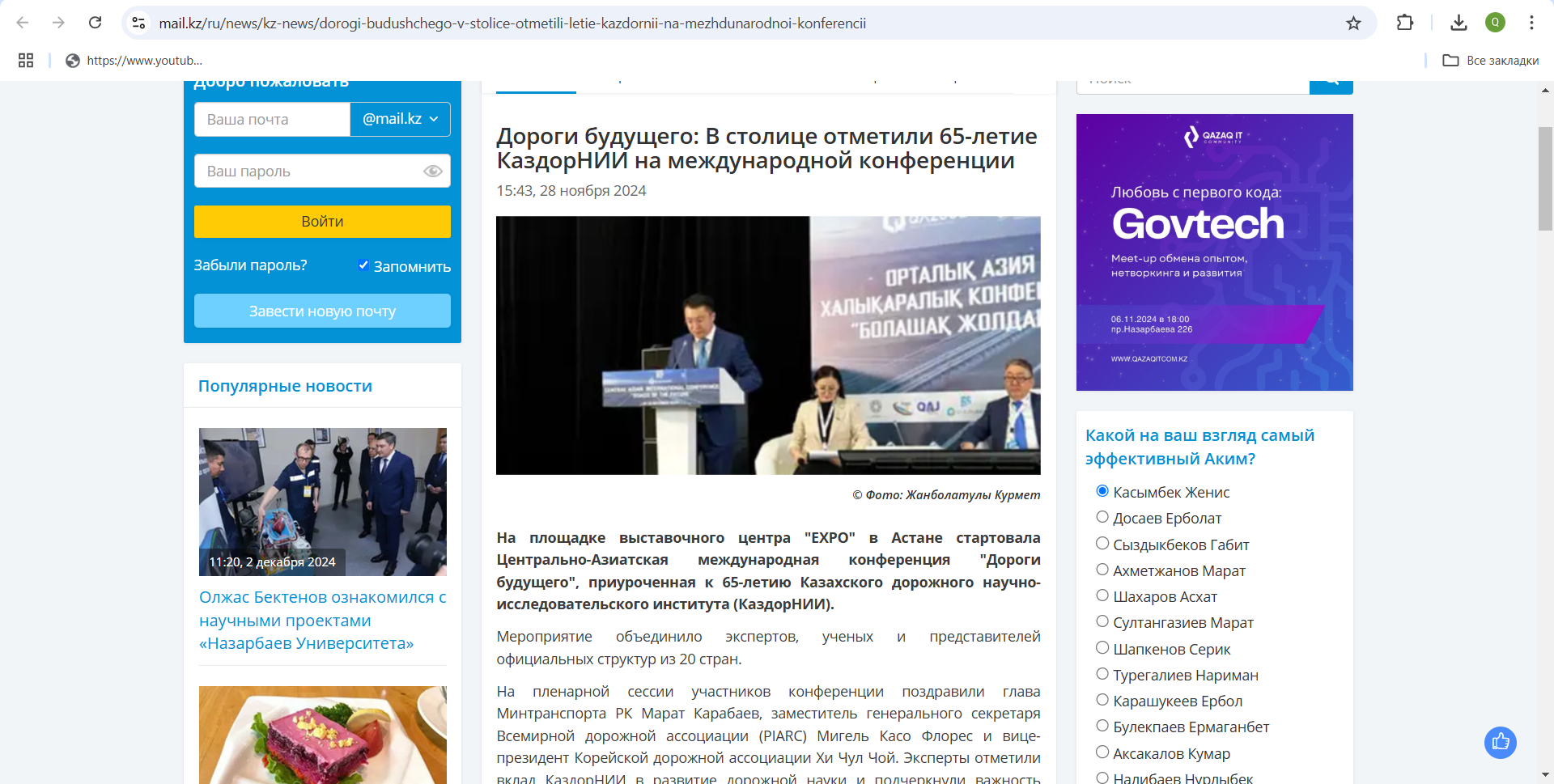Image resolution: width=1554 pixels, height=784 pixels.
Task: Click the thumbs-up floating button
Action: pos(1501,742)
